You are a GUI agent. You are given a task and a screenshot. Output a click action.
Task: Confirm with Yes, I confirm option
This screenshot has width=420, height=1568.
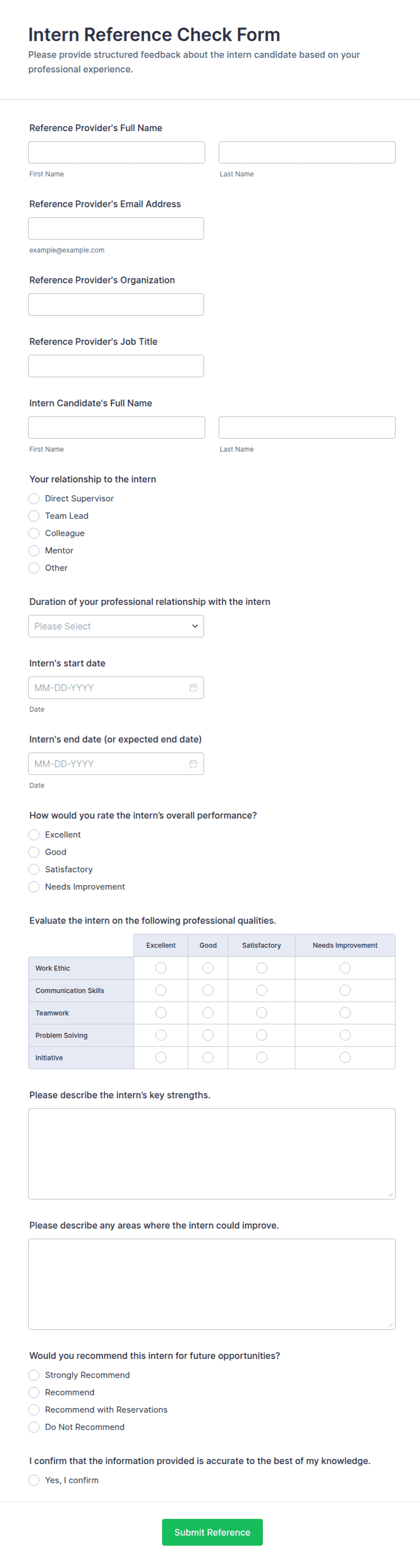(34, 1480)
